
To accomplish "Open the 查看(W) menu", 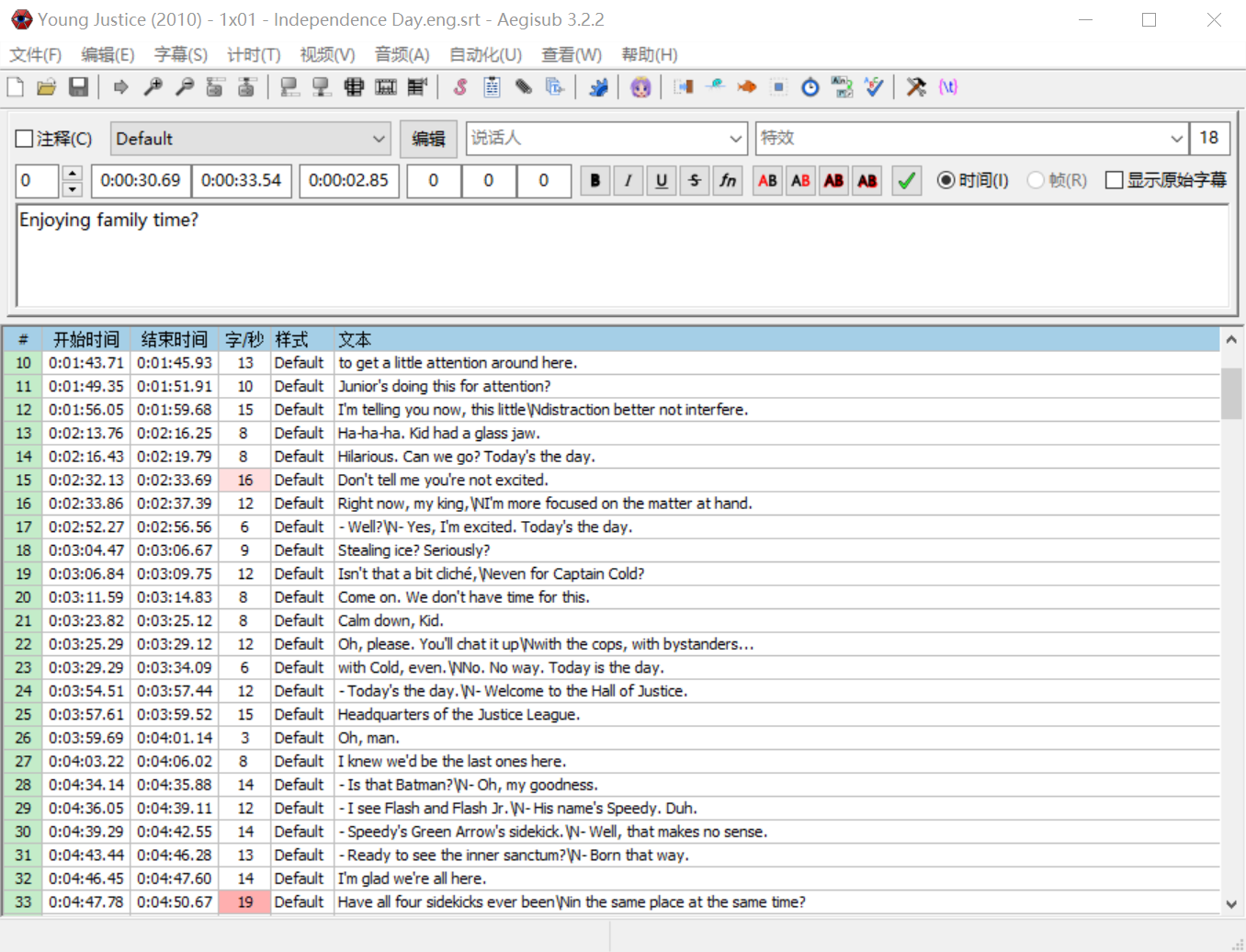I will point(572,55).
